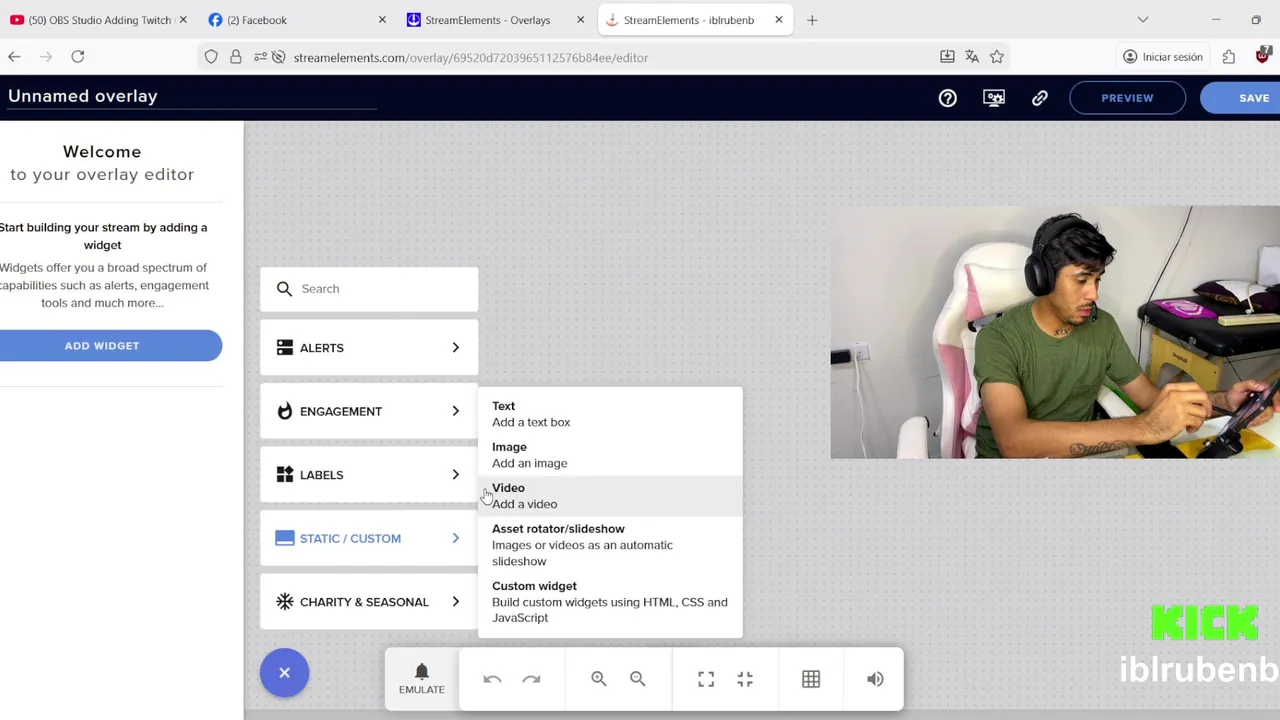
Task: Click the EMULATE label
Action: coord(421,690)
